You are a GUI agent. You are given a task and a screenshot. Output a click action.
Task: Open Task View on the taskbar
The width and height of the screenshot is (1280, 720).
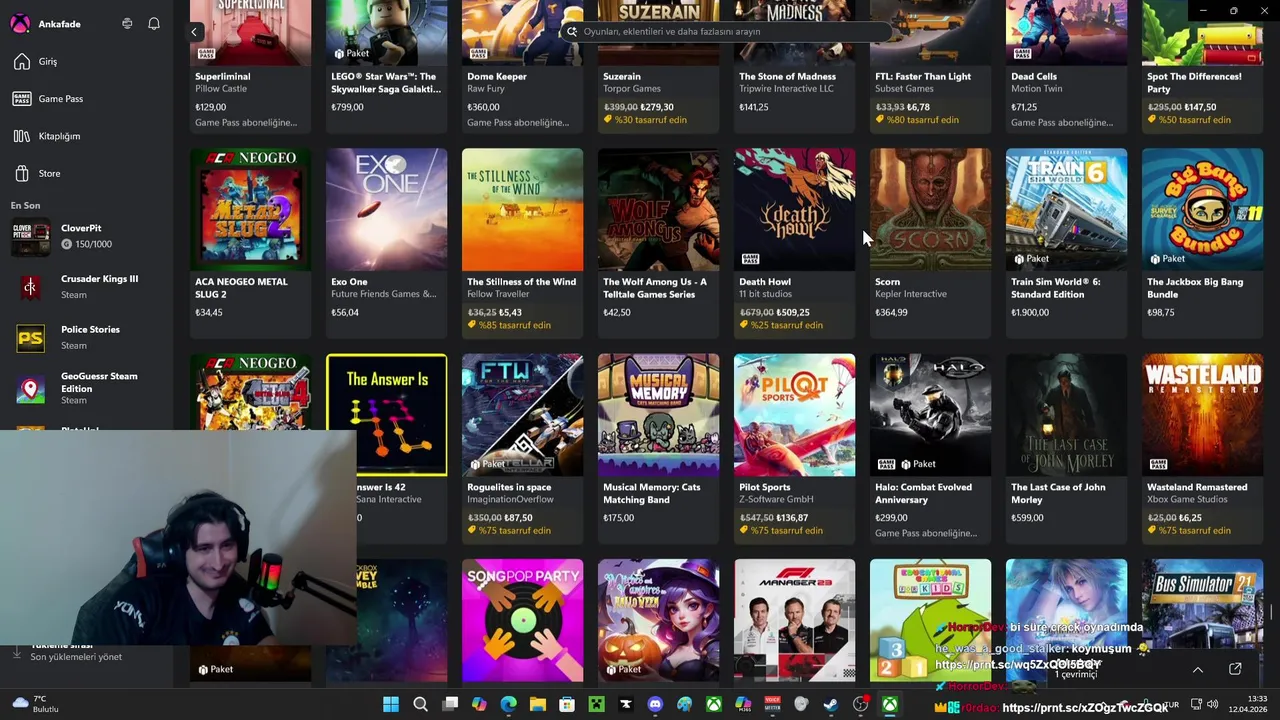[x=450, y=704]
